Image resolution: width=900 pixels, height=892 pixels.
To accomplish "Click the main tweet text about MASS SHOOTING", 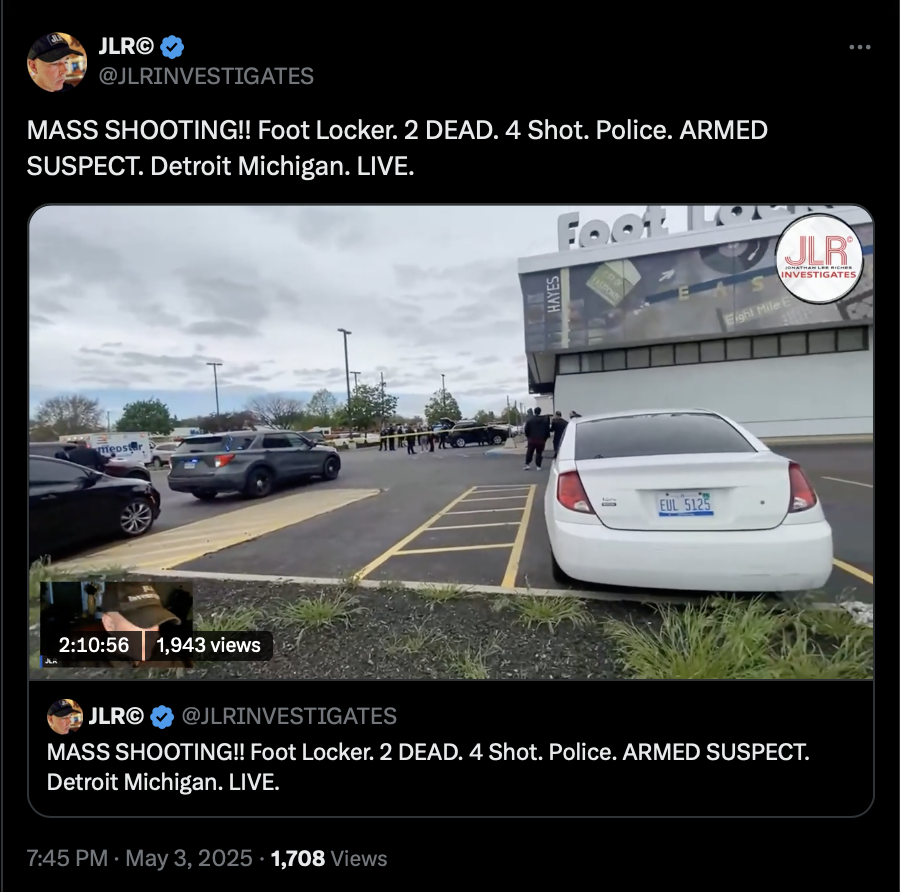I will (x=397, y=148).
